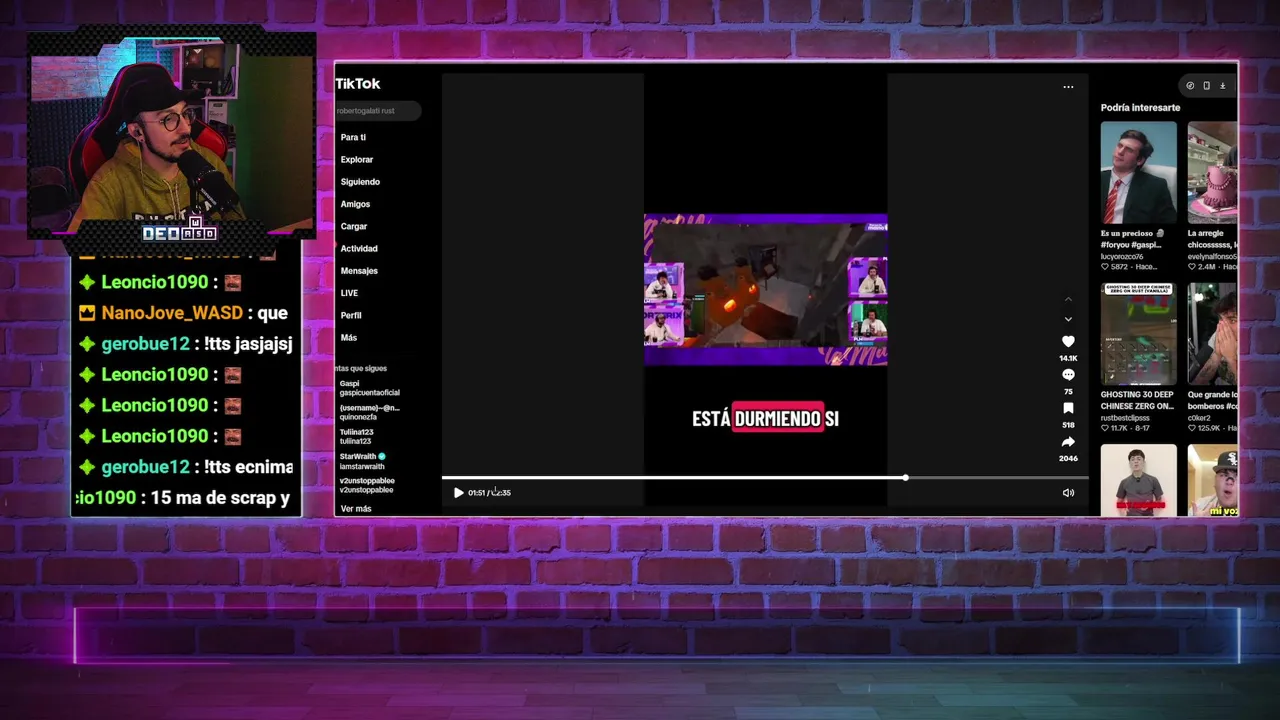Open GHOSTING 30 DEEP CHINESE ZERG thumbnail

(1138, 334)
